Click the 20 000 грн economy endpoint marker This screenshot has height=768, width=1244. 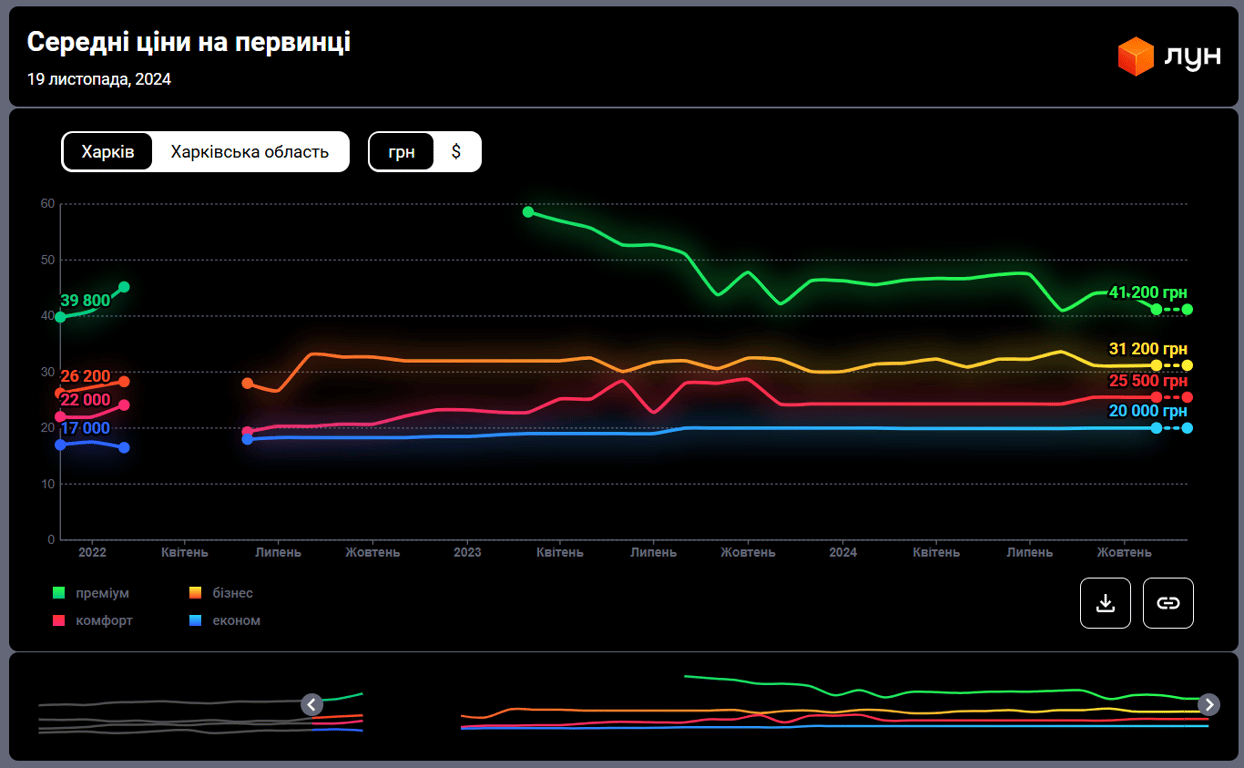pyautogui.click(x=1187, y=428)
